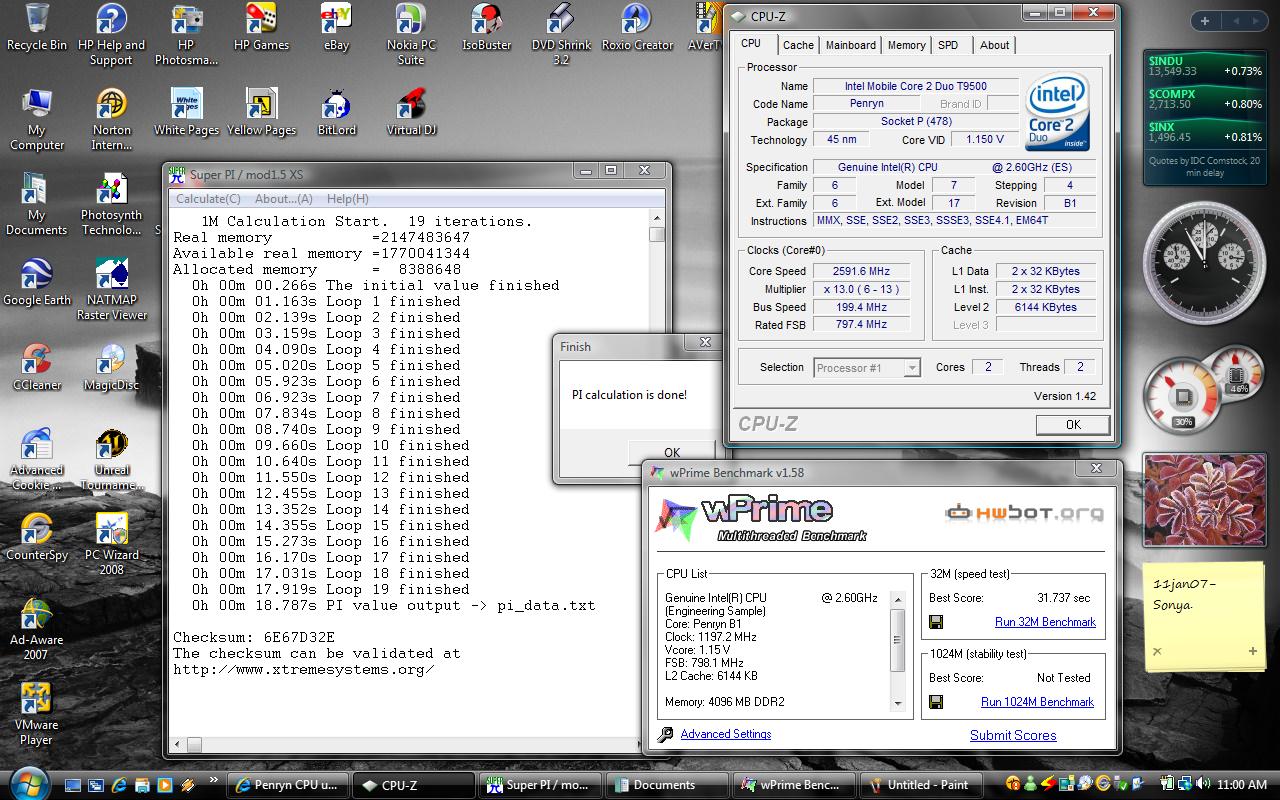Click OK button in CPU-Z window
This screenshot has height=800, width=1280.
click(x=1073, y=425)
